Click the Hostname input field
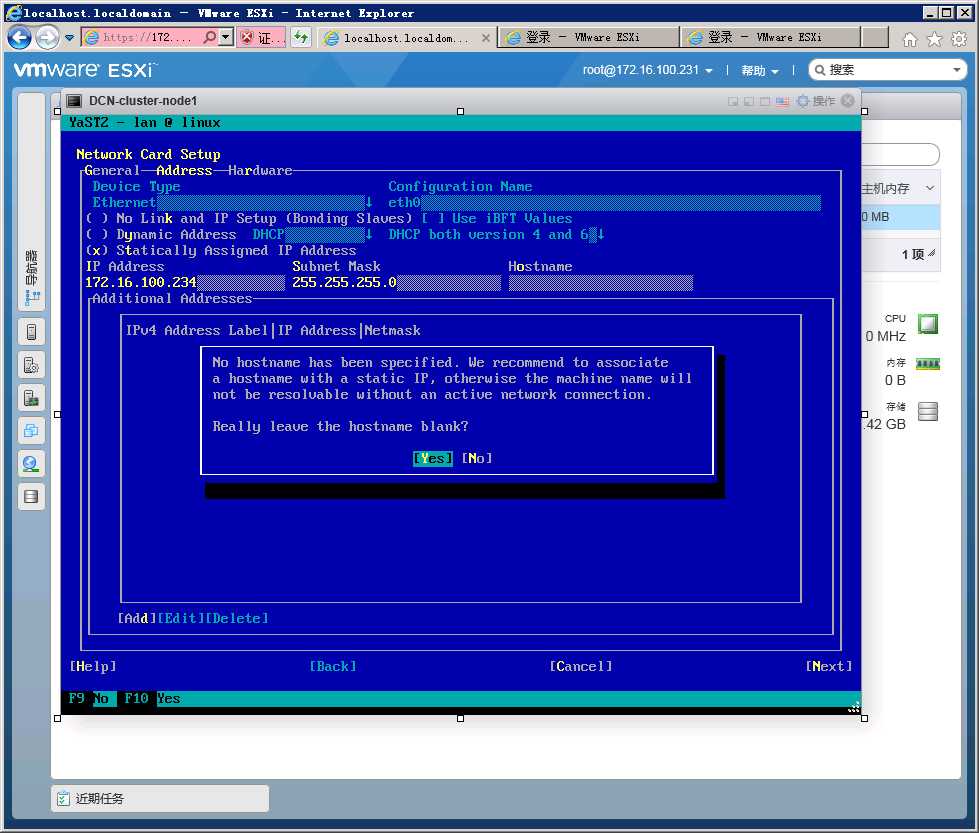The width and height of the screenshot is (979, 833). tap(601, 283)
